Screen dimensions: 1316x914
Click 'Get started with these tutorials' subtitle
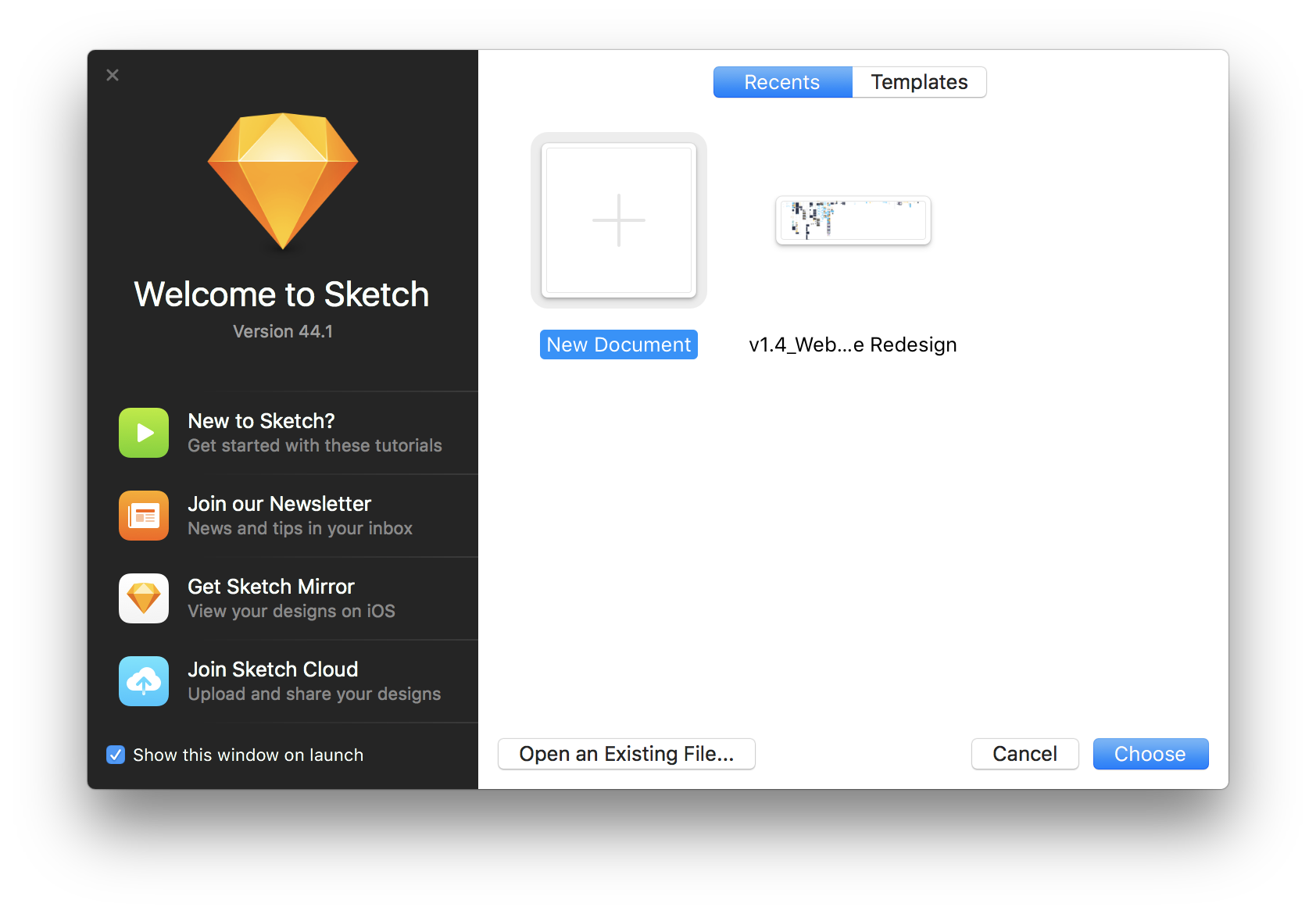315,445
